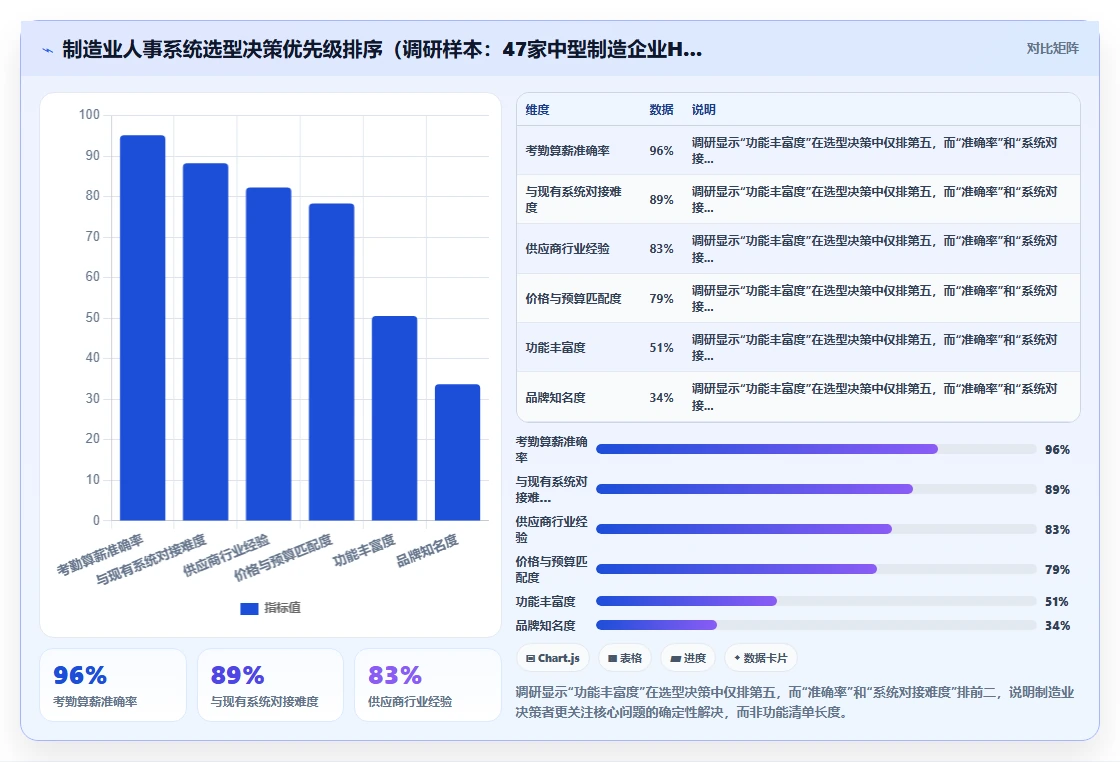
Task: Click the 价格与预算匹配度 bar in chart
Action: pyautogui.click(x=331, y=362)
